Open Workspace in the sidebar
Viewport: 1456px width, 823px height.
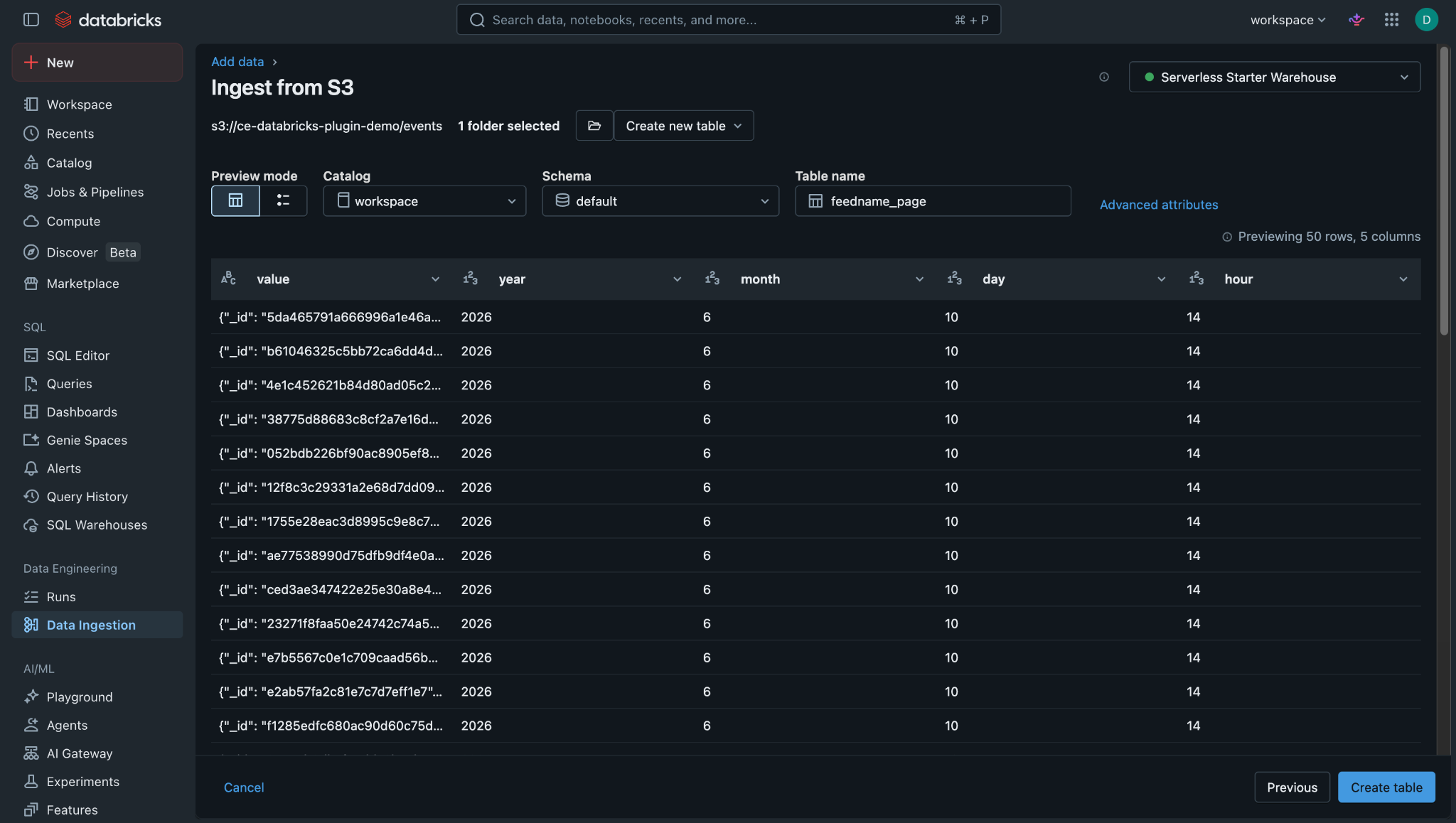pyautogui.click(x=97, y=104)
